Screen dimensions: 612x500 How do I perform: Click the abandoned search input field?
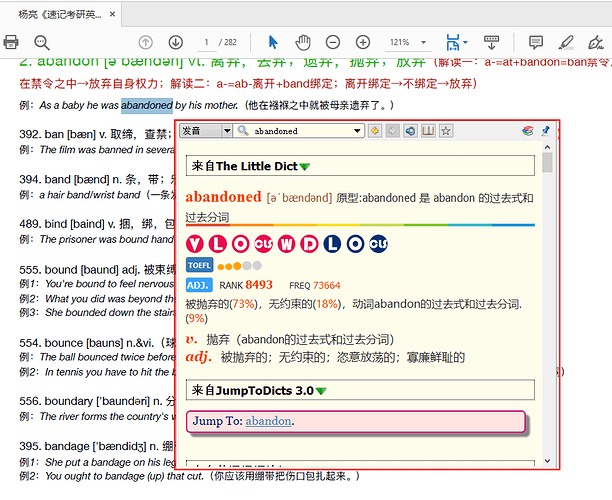click(301, 131)
